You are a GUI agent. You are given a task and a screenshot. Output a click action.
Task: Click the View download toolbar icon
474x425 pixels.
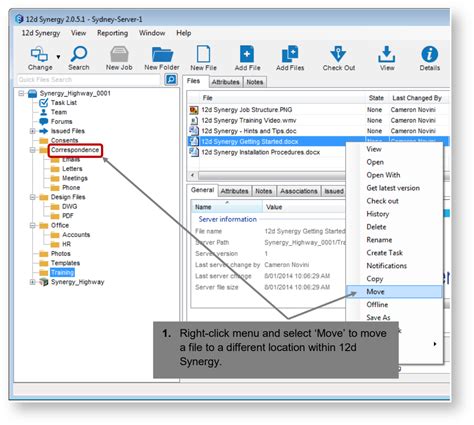pyautogui.click(x=387, y=54)
